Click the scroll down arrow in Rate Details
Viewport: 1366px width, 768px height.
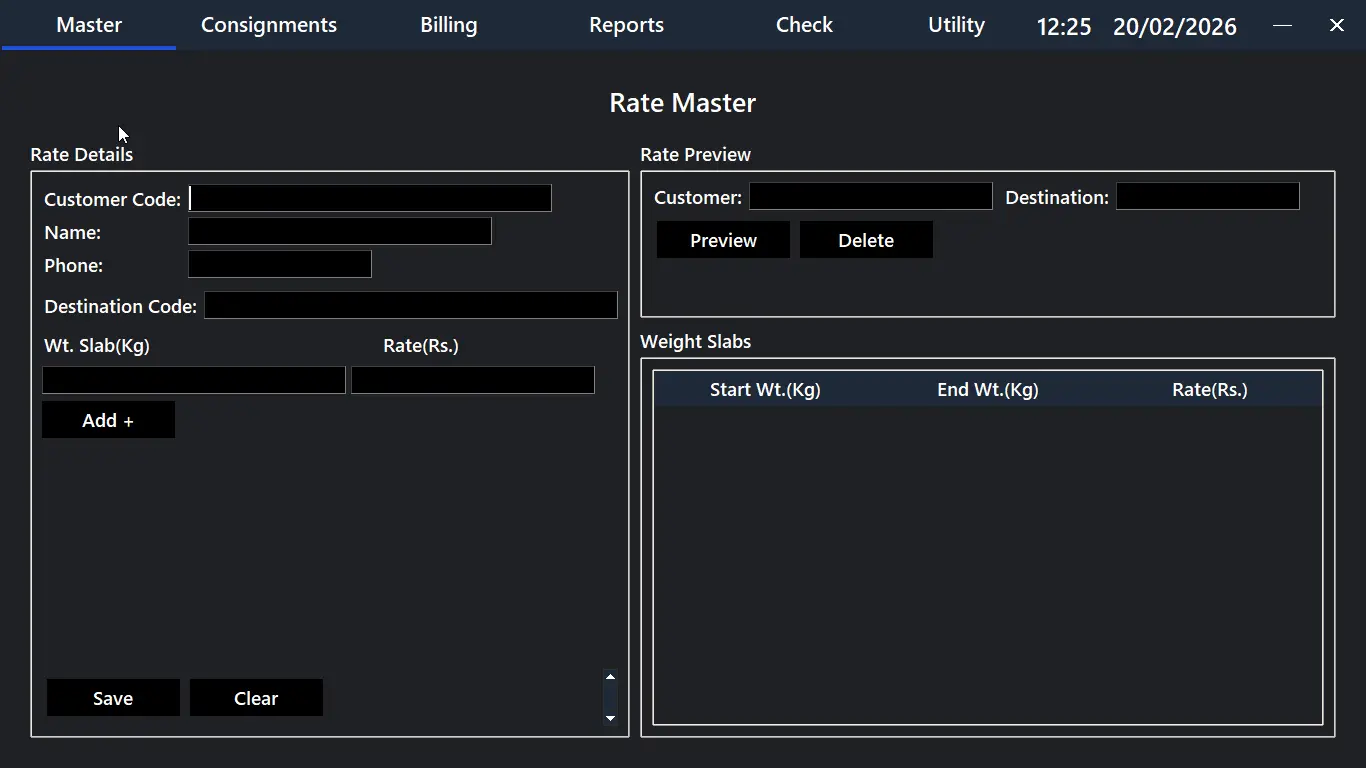[610, 718]
